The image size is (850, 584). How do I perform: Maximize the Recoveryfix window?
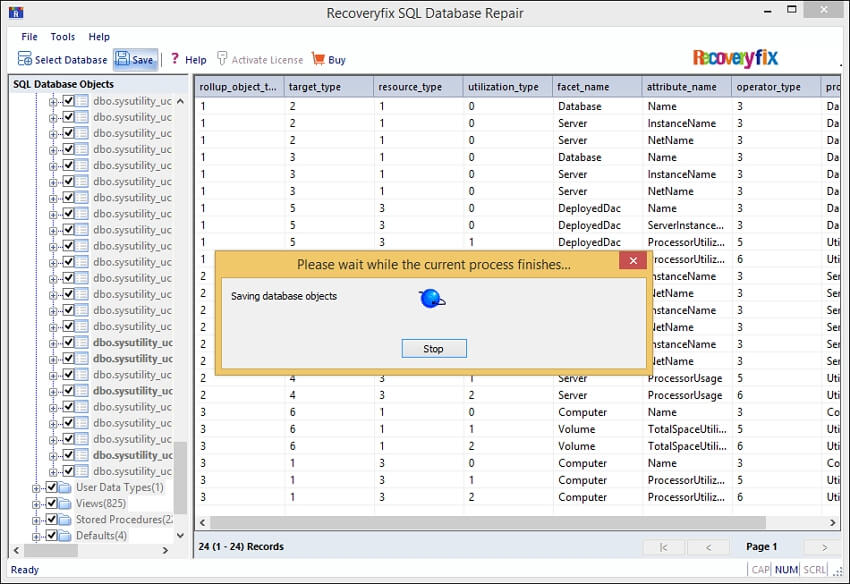coord(792,10)
